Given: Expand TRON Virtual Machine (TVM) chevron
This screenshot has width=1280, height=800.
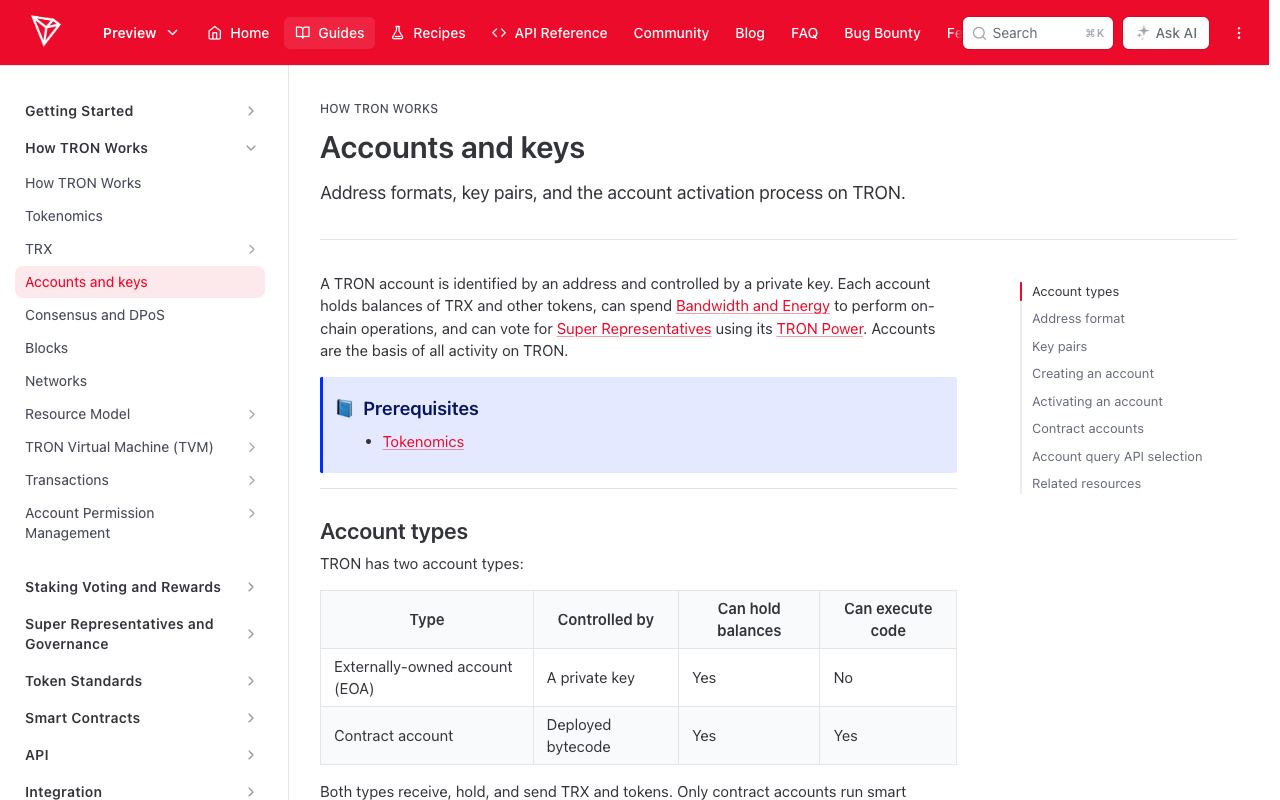Looking at the screenshot, I should [x=251, y=447].
